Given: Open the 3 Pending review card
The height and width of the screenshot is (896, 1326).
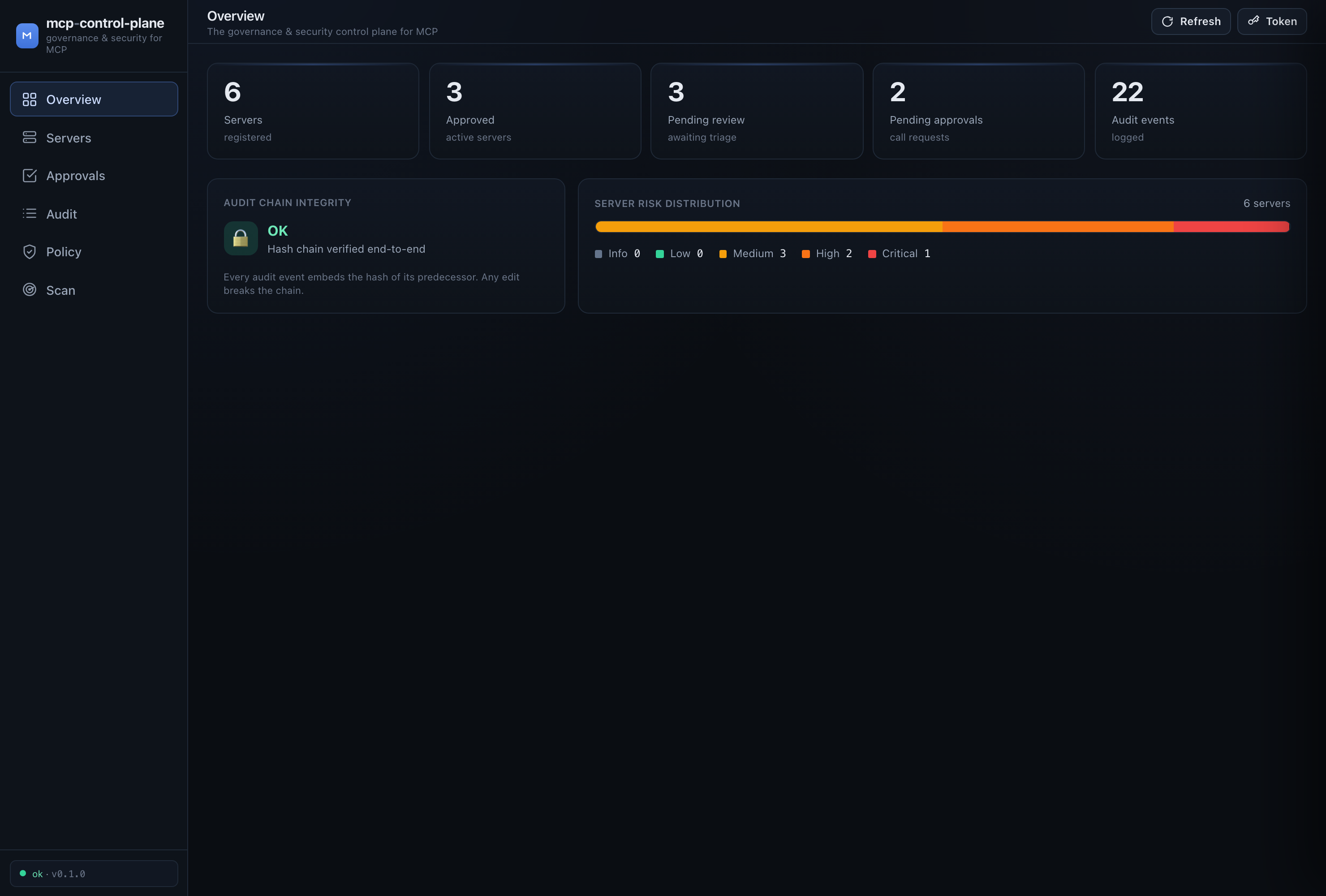Looking at the screenshot, I should [757, 111].
